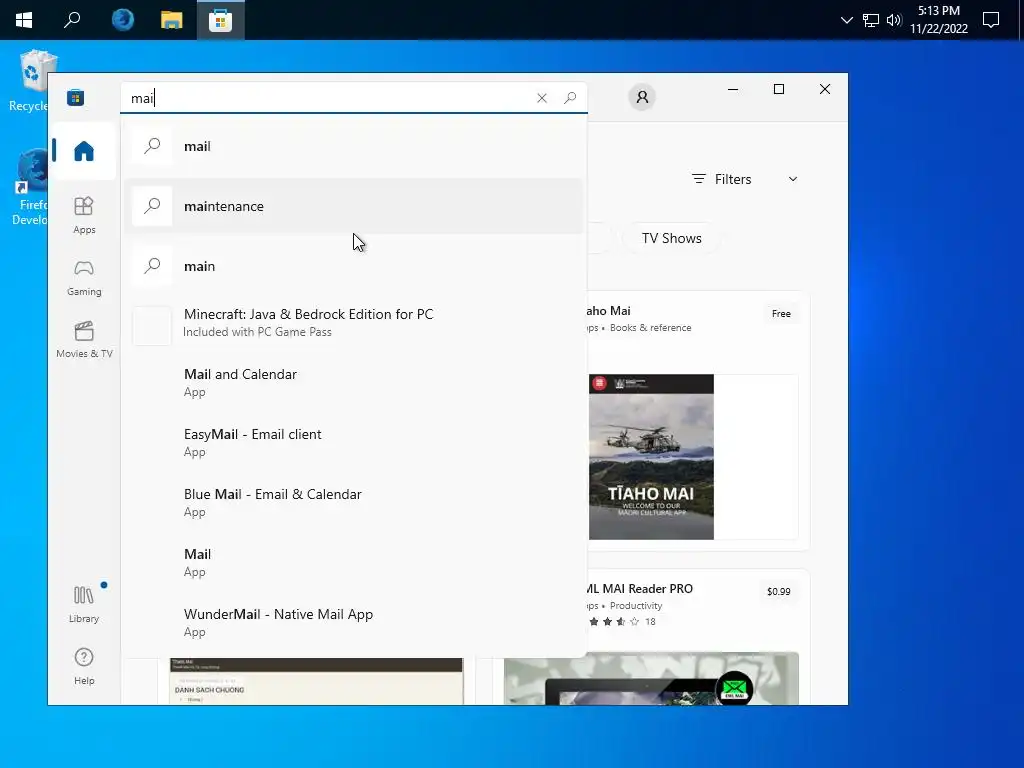The width and height of the screenshot is (1024, 768).
Task: Open the EML MAI Reader PRO screenshot thumbnail
Action: (651, 679)
